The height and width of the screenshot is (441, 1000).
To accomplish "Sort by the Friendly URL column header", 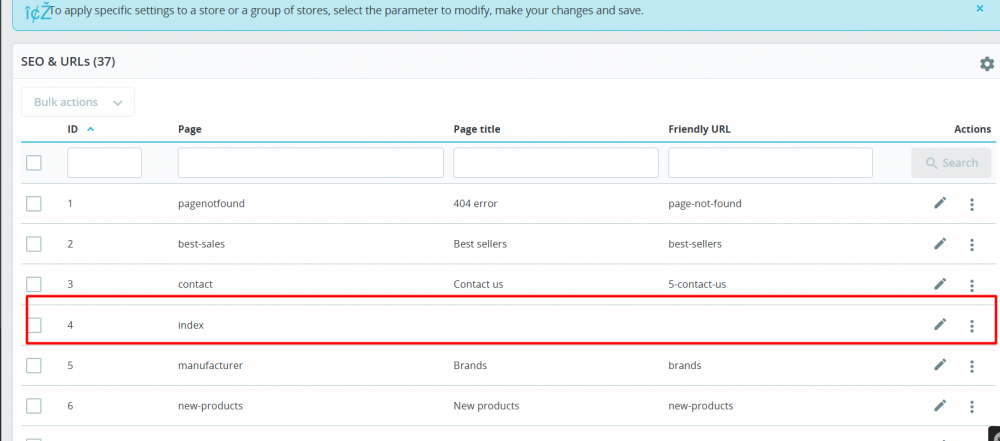I will [x=699, y=129].
